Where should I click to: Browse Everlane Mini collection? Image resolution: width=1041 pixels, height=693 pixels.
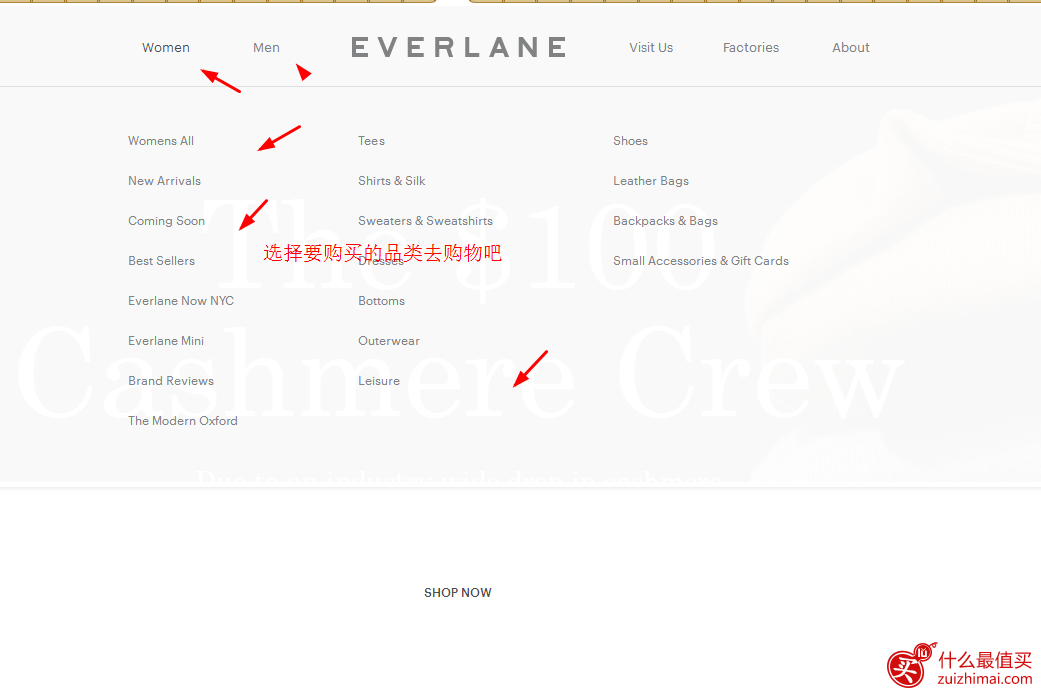[166, 341]
